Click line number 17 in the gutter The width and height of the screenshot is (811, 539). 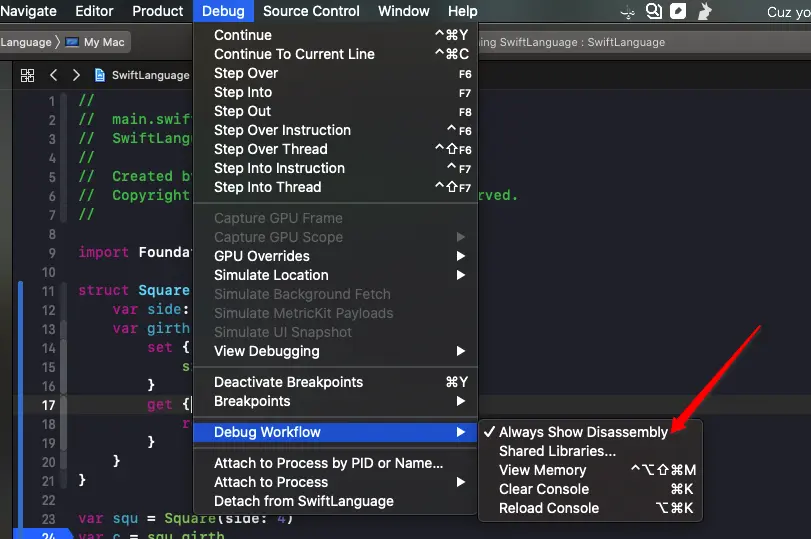tap(48, 405)
